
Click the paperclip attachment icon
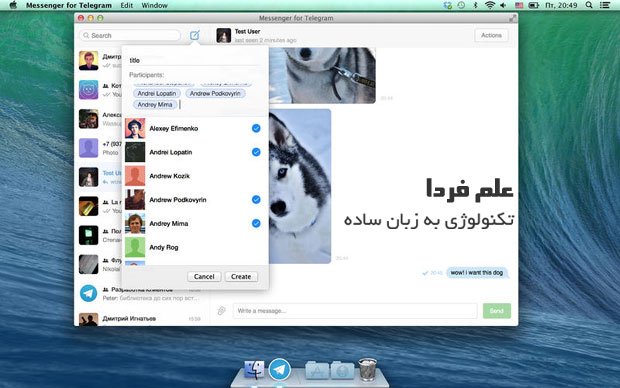point(221,311)
